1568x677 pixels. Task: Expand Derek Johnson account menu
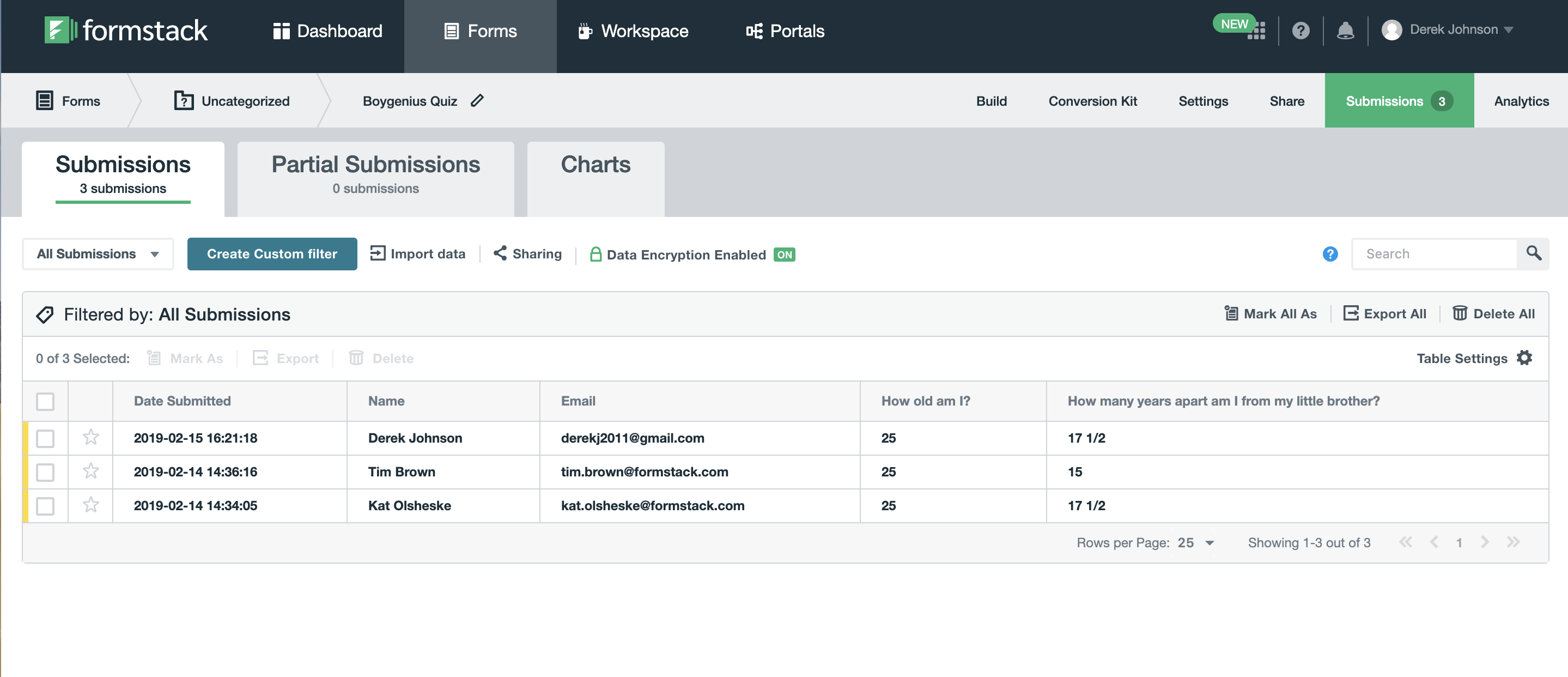(x=1447, y=30)
